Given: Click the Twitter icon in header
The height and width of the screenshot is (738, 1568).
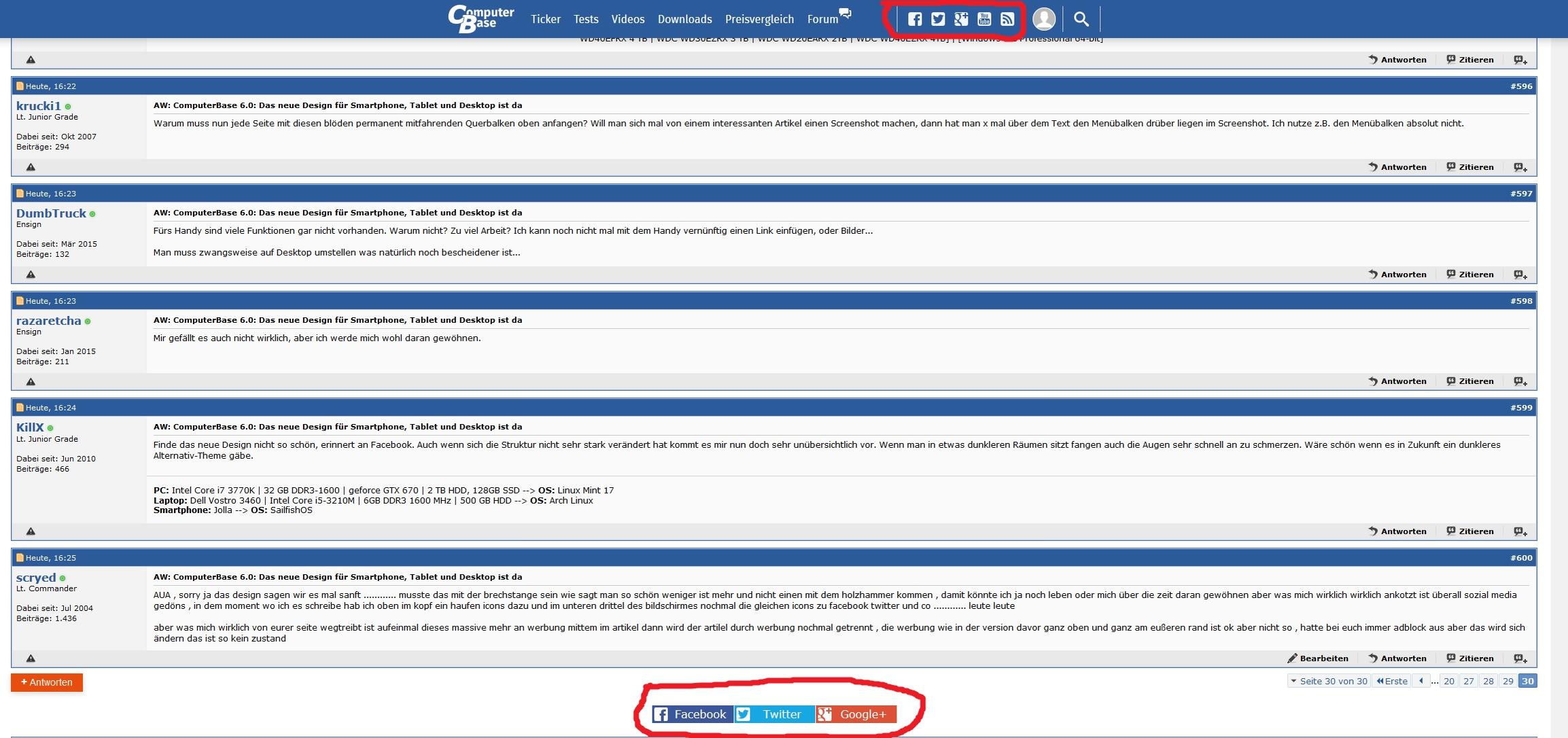Looking at the screenshot, I should coord(938,19).
